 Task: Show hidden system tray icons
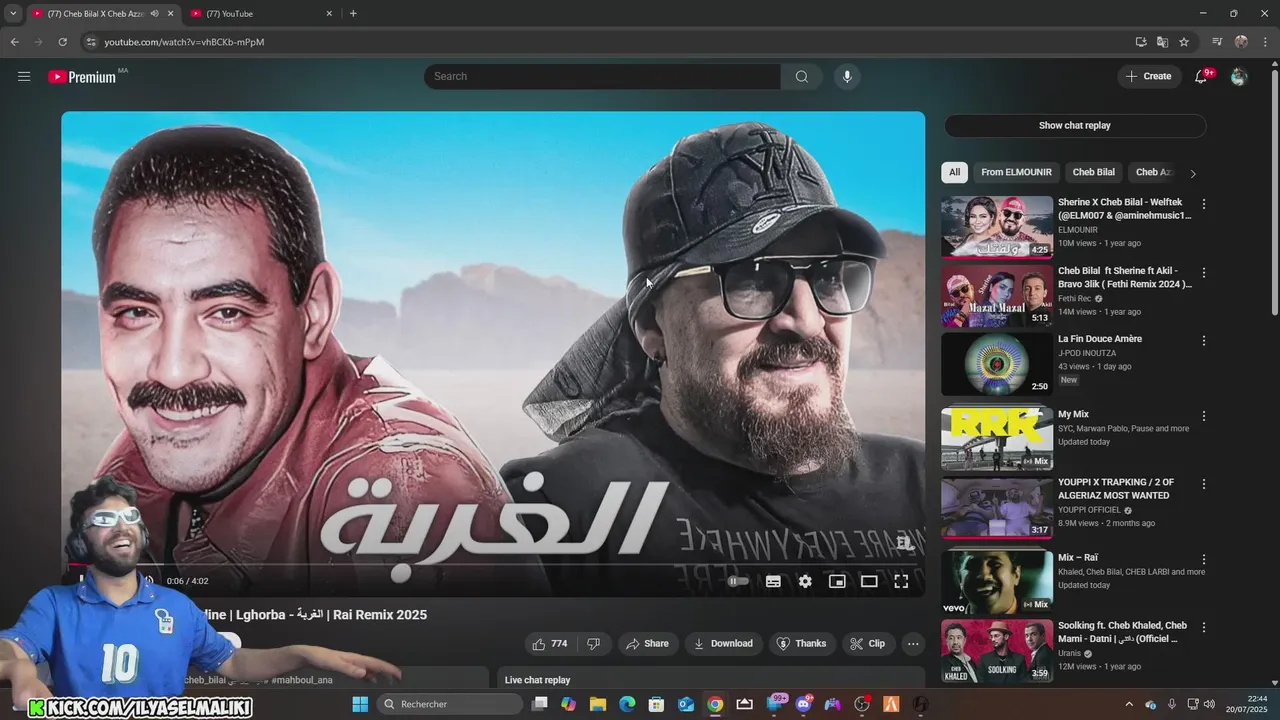(1129, 704)
